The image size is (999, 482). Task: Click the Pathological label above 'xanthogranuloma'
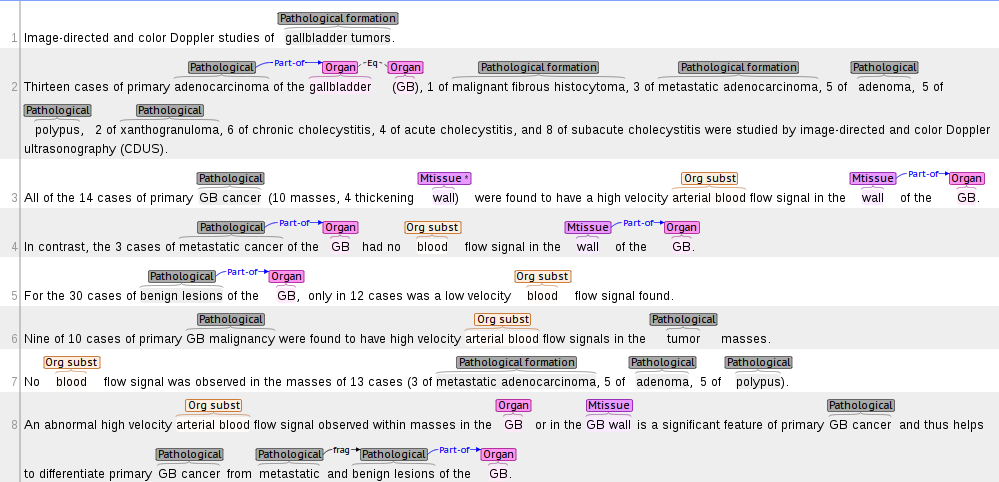click(x=169, y=111)
